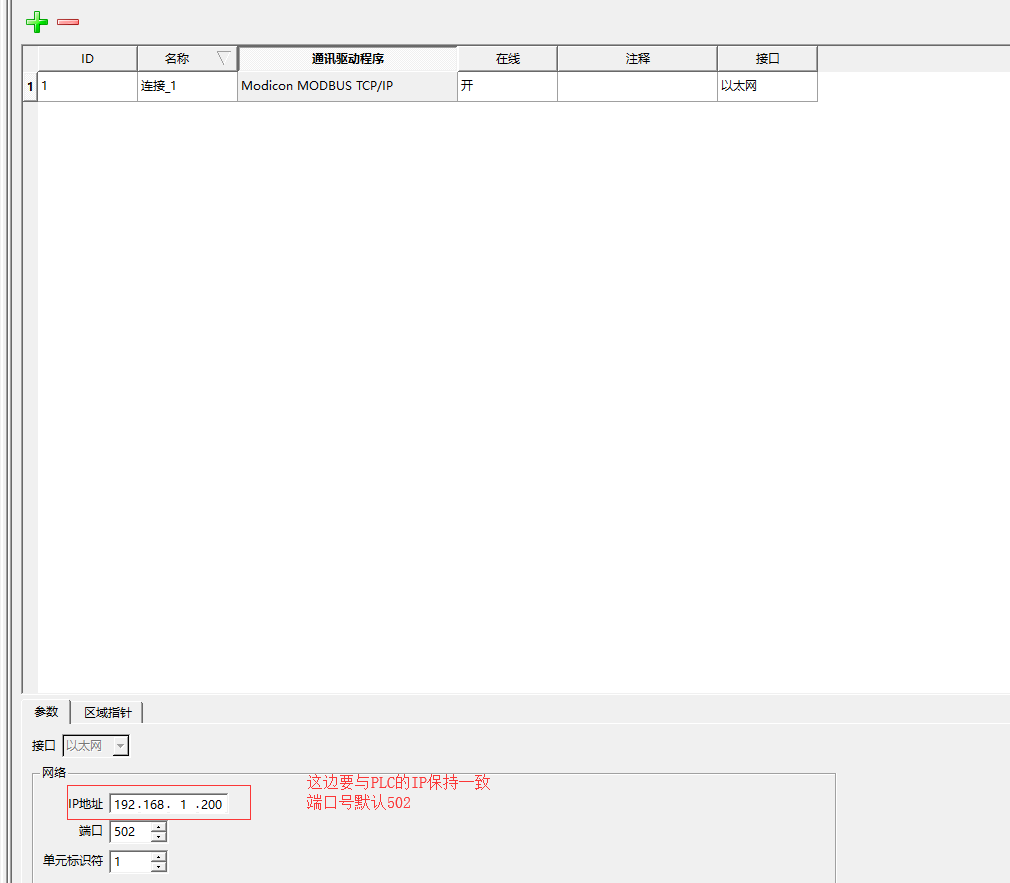Viewport: 1010px width, 883px height.
Task: Click the empty 注释 cell of 连接_1
Action: [638, 86]
